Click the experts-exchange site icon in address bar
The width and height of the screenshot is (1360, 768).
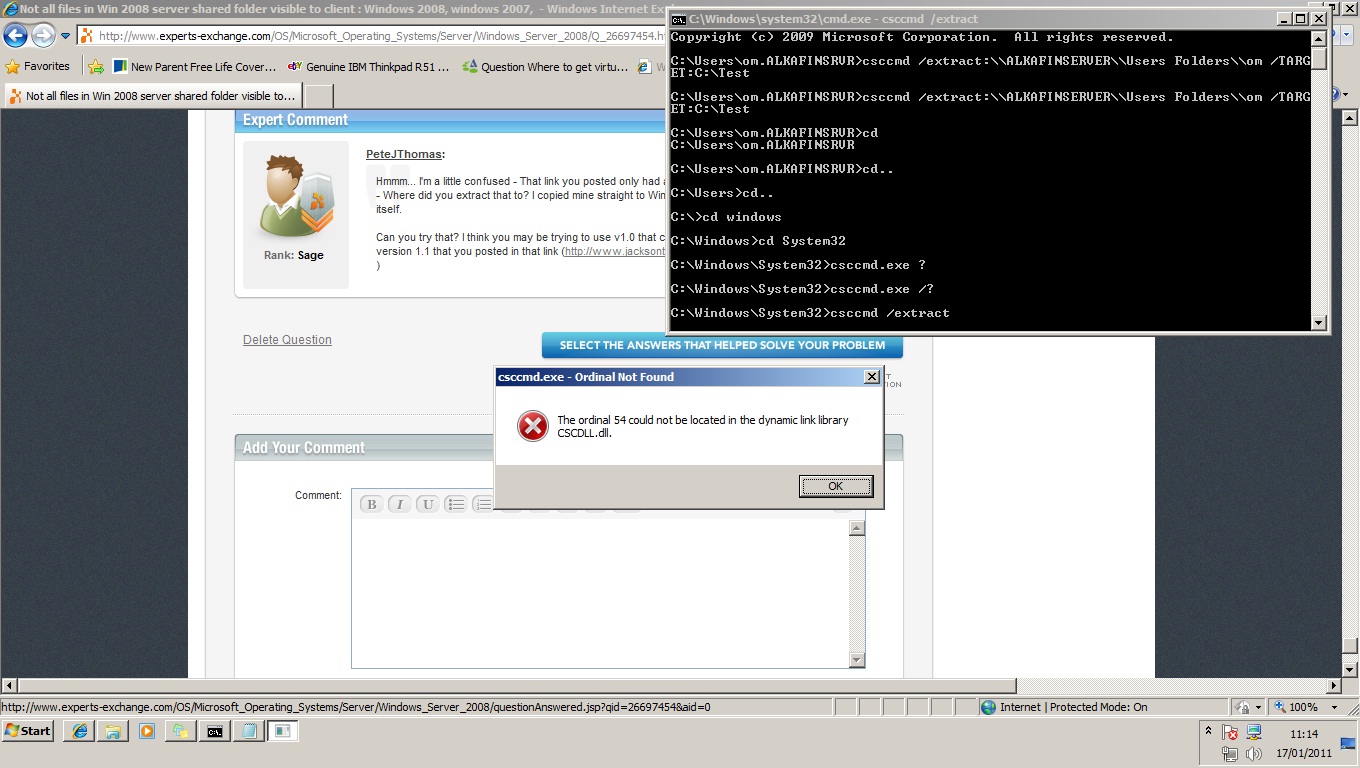pyautogui.click(x=87, y=36)
